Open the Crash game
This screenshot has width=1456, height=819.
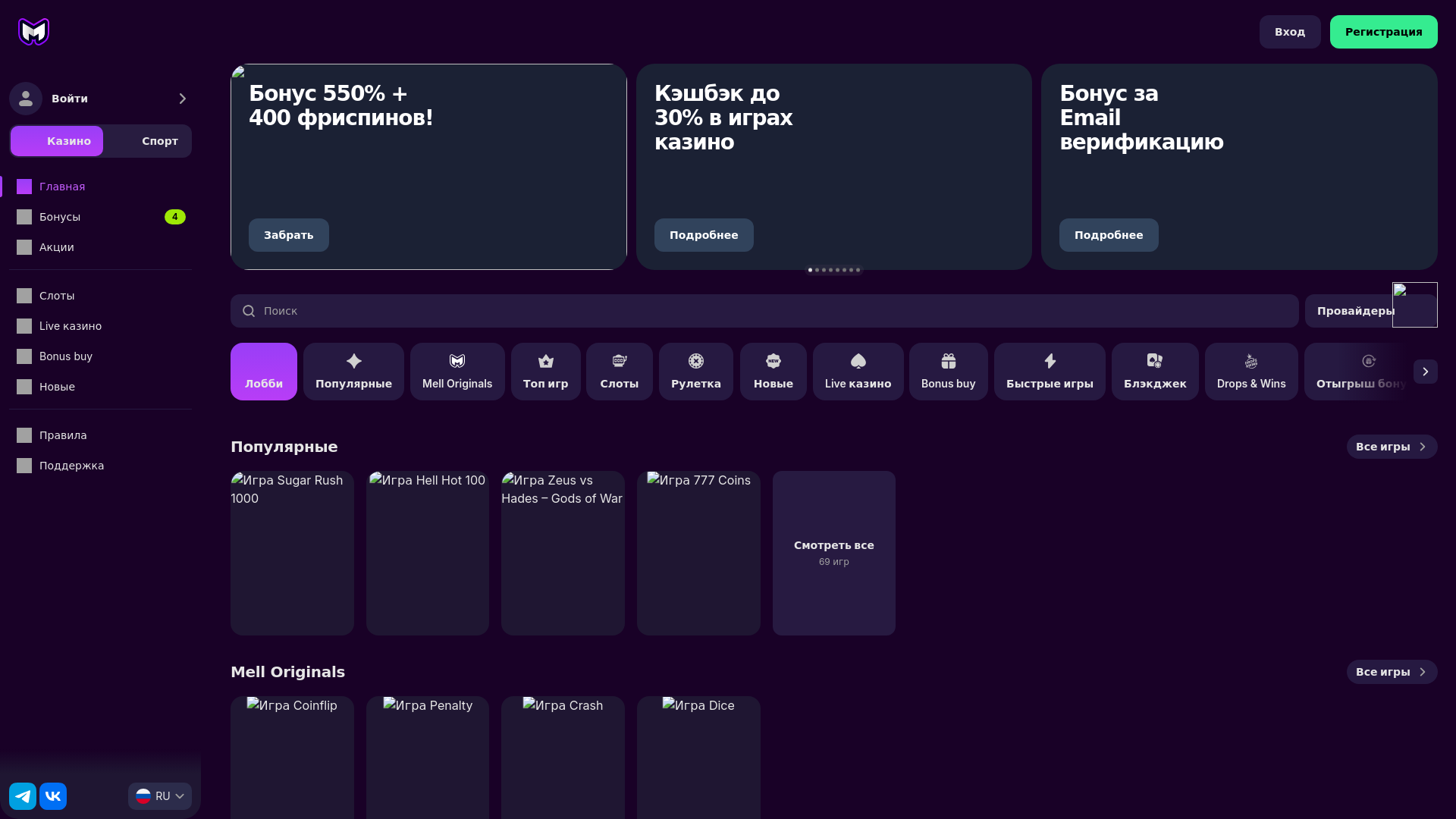tap(563, 758)
